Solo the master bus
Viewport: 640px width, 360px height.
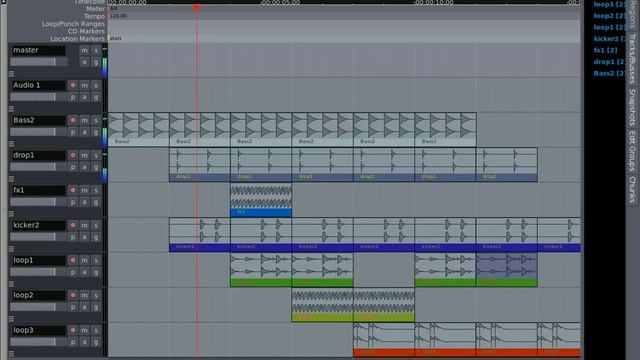pyautogui.click(x=96, y=50)
